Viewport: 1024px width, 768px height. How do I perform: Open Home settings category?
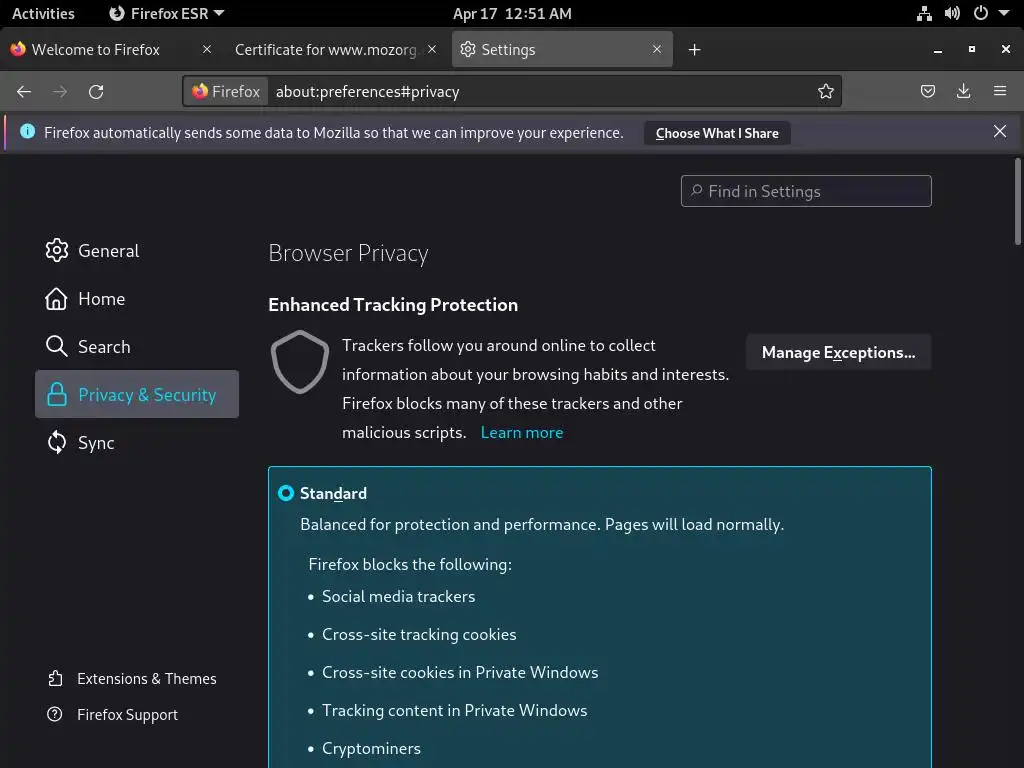pyautogui.click(x=136, y=298)
